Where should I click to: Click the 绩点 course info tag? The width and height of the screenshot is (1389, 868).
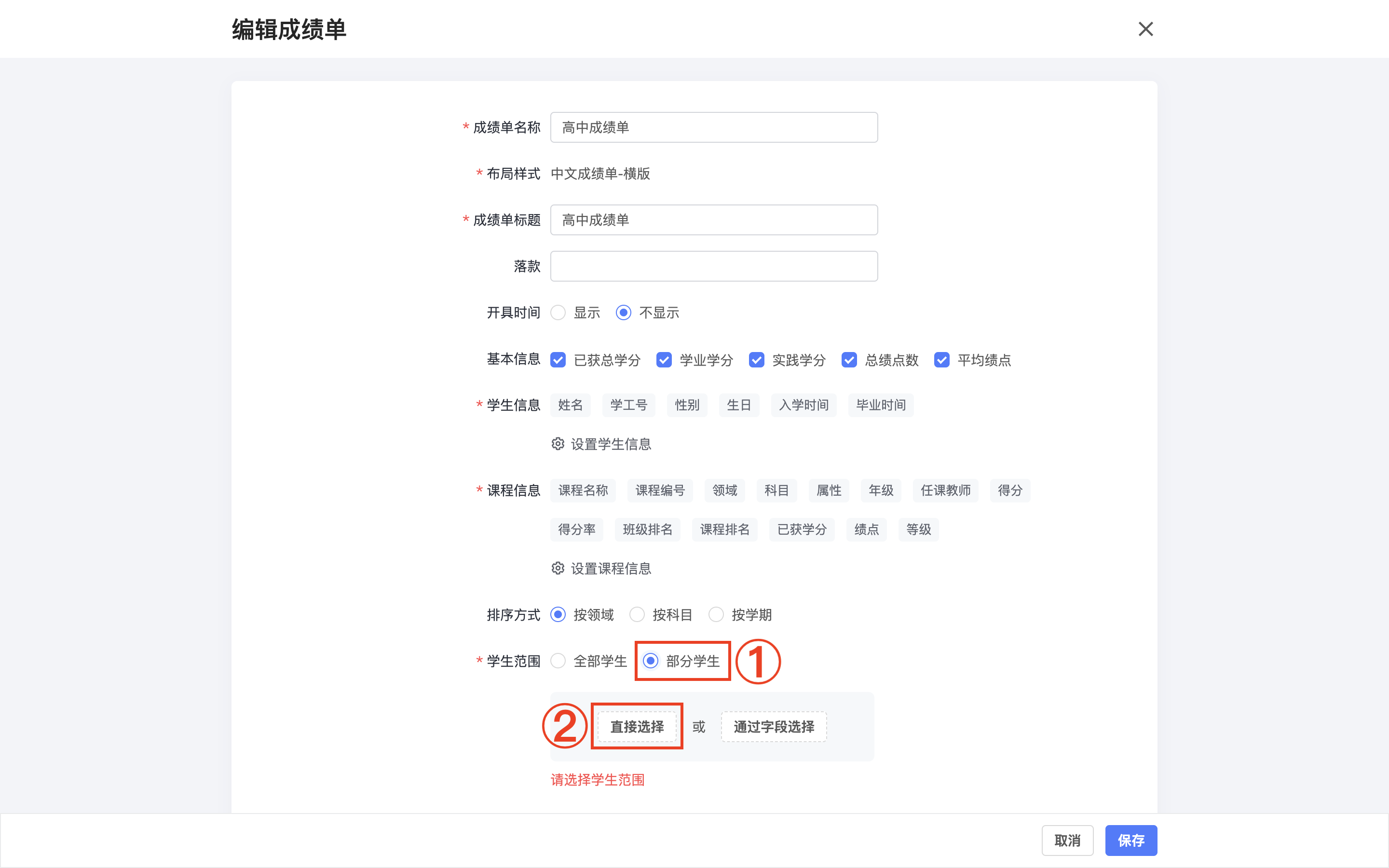point(867,530)
